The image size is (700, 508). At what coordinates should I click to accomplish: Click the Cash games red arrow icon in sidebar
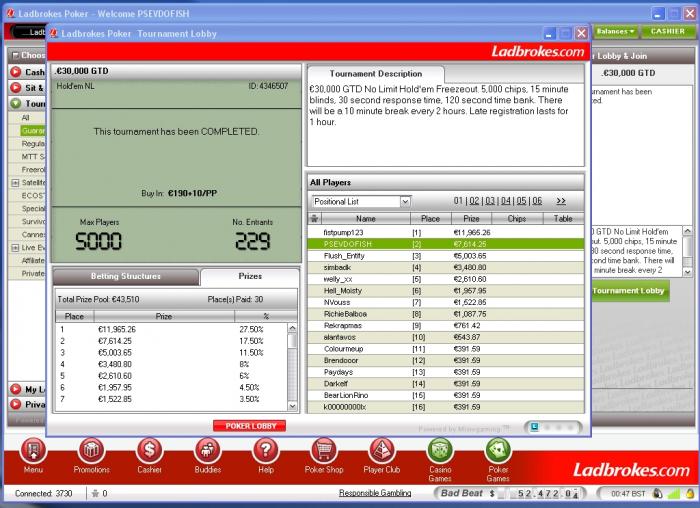pos(16,71)
